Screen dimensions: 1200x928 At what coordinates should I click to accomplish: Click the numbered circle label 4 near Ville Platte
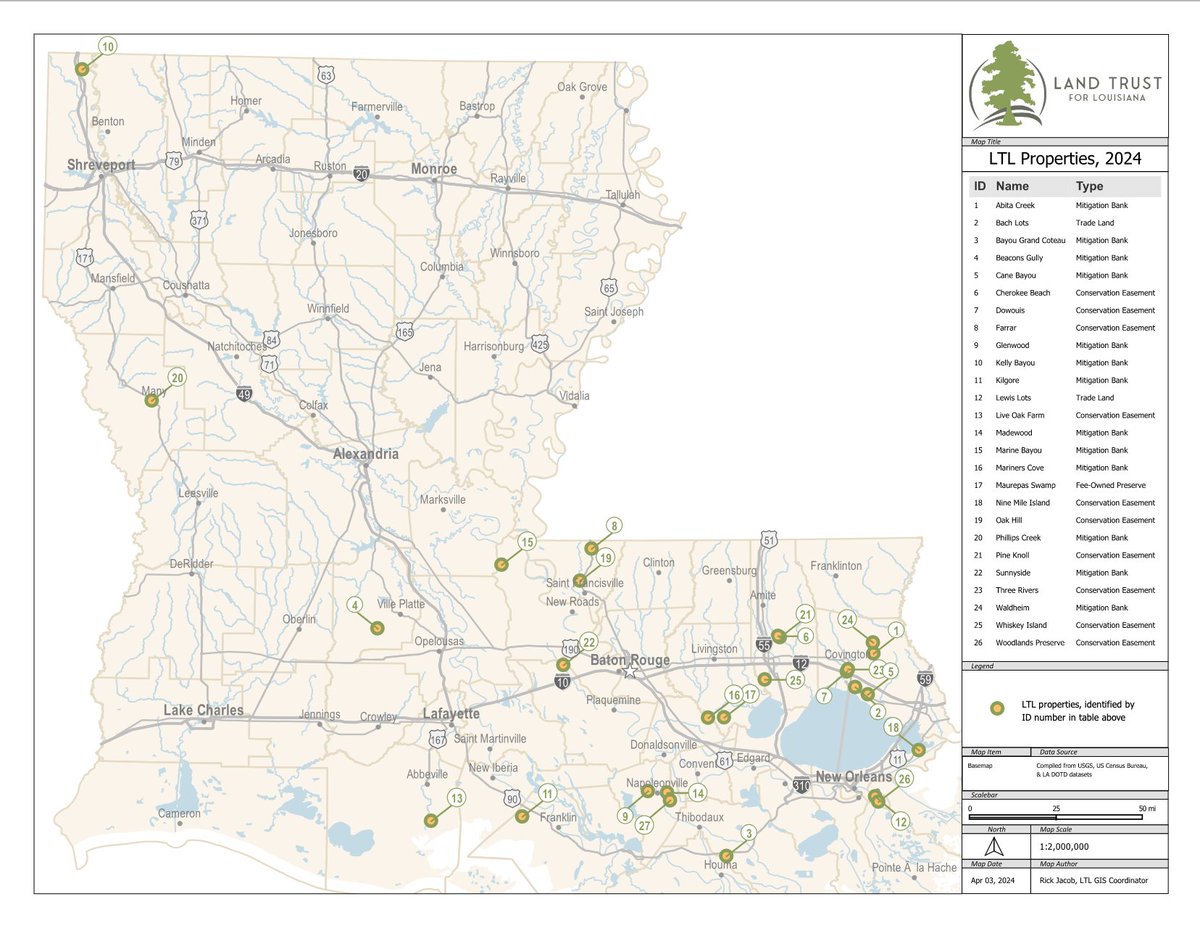pos(354,604)
